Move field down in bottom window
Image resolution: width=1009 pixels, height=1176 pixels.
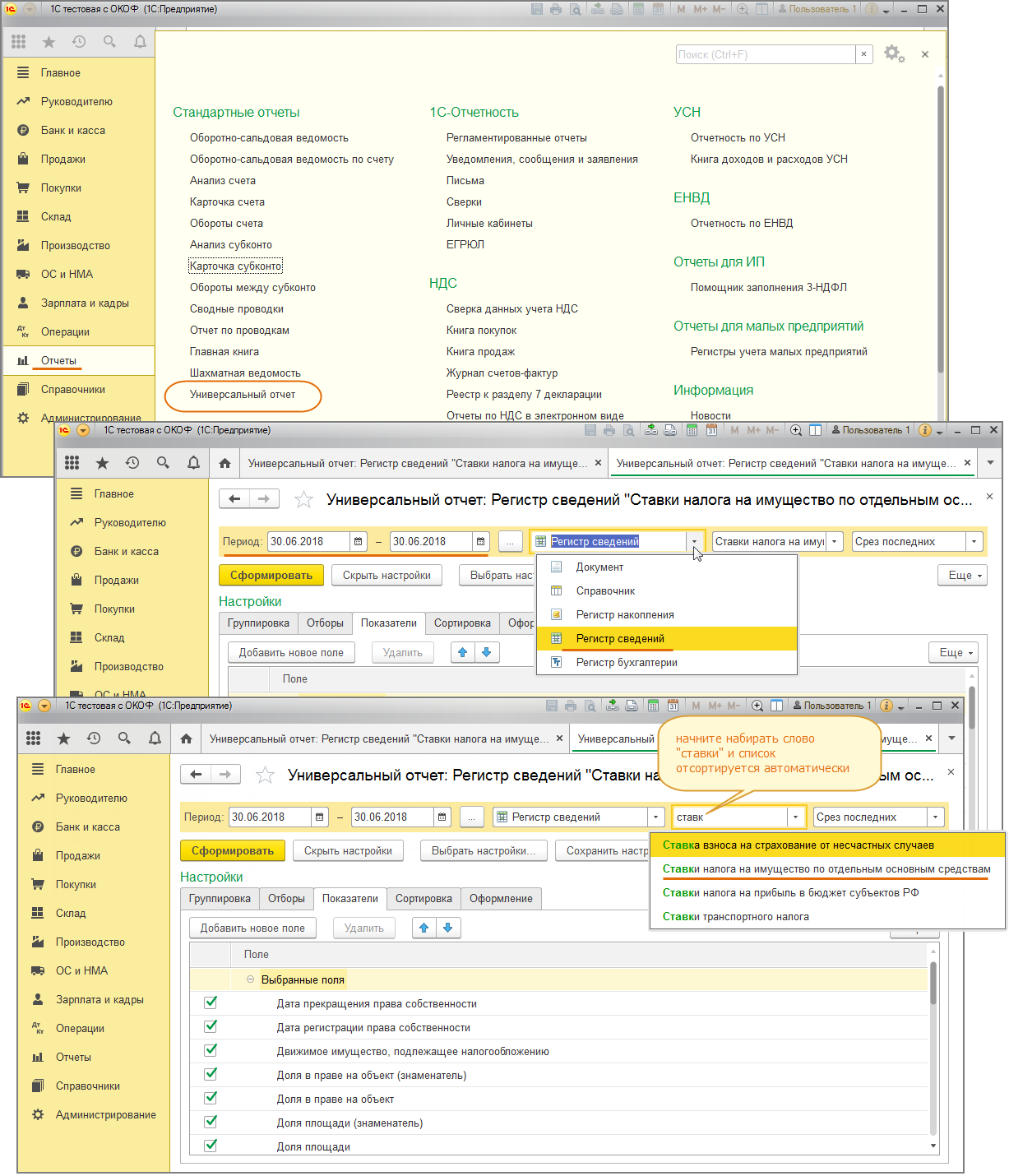[x=448, y=928]
